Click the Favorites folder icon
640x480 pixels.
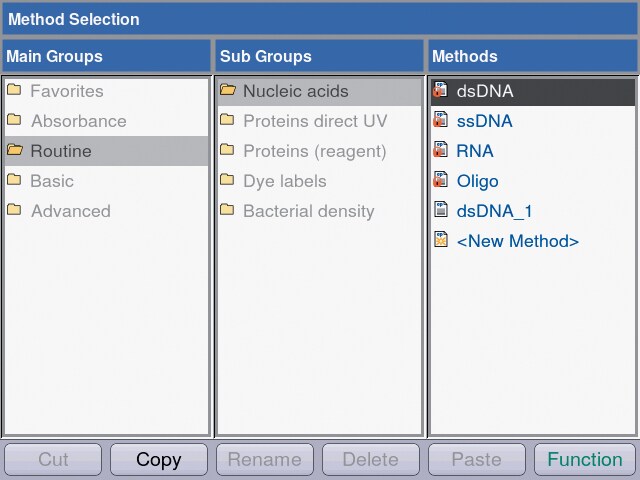pos(14,89)
